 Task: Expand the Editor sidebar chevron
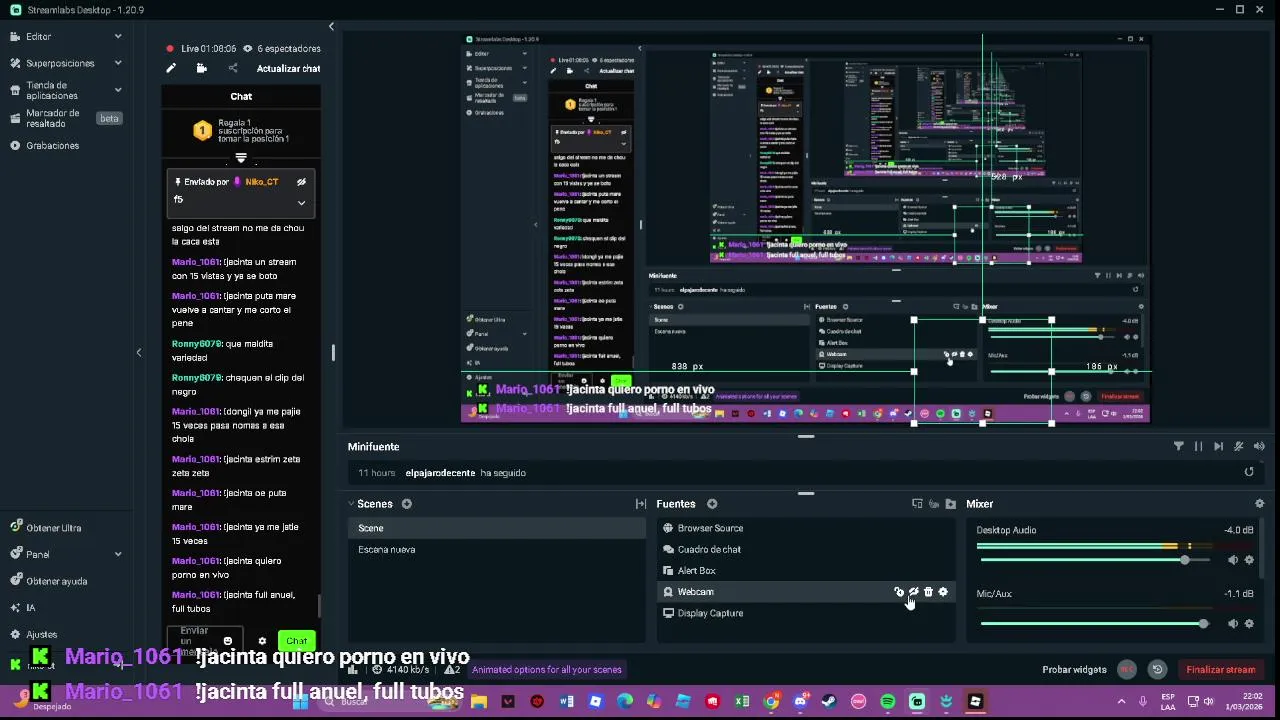(x=118, y=36)
